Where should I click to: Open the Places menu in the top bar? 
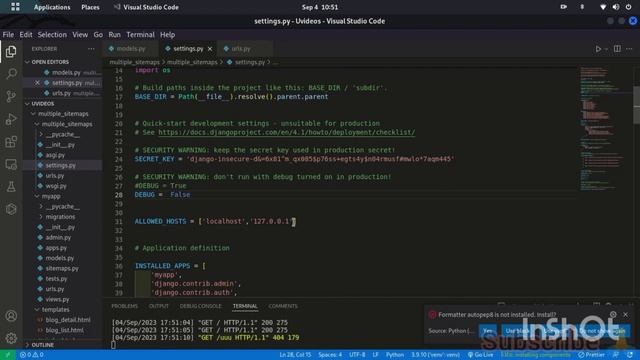tap(90, 7)
